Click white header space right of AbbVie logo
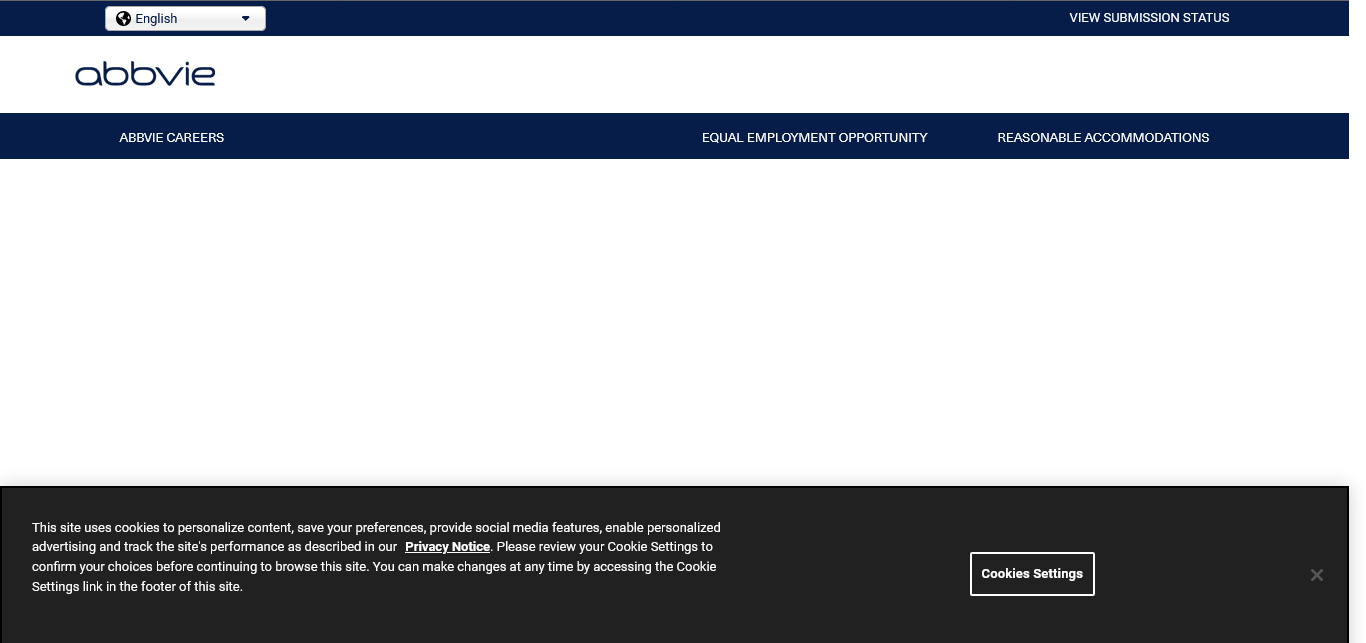1366x643 pixels. (x=700, y=74)
